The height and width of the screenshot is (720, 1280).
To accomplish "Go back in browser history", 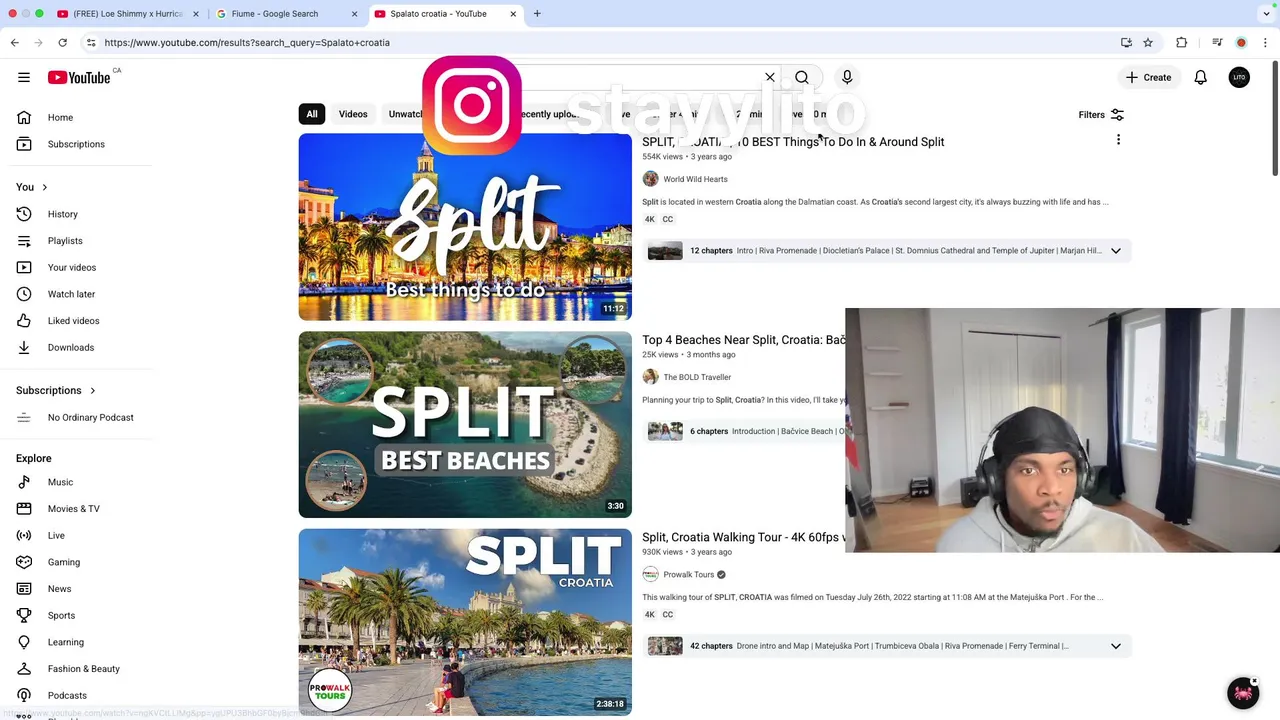I will (15, 42).
